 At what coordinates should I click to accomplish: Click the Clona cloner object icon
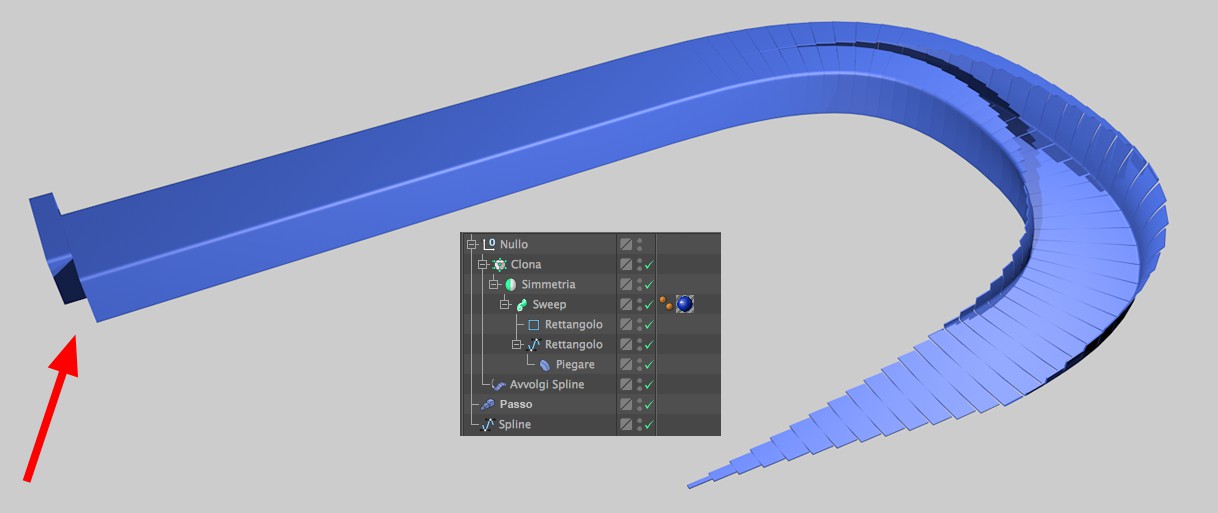pos(499,264)
